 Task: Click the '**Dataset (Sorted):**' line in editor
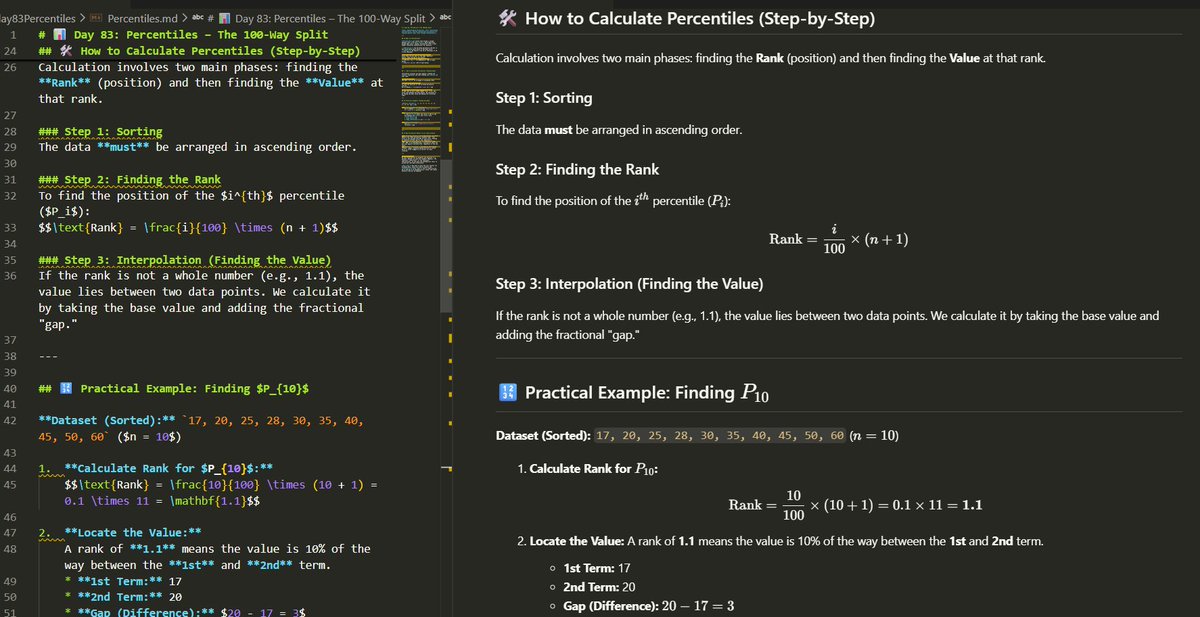(200, 428)
